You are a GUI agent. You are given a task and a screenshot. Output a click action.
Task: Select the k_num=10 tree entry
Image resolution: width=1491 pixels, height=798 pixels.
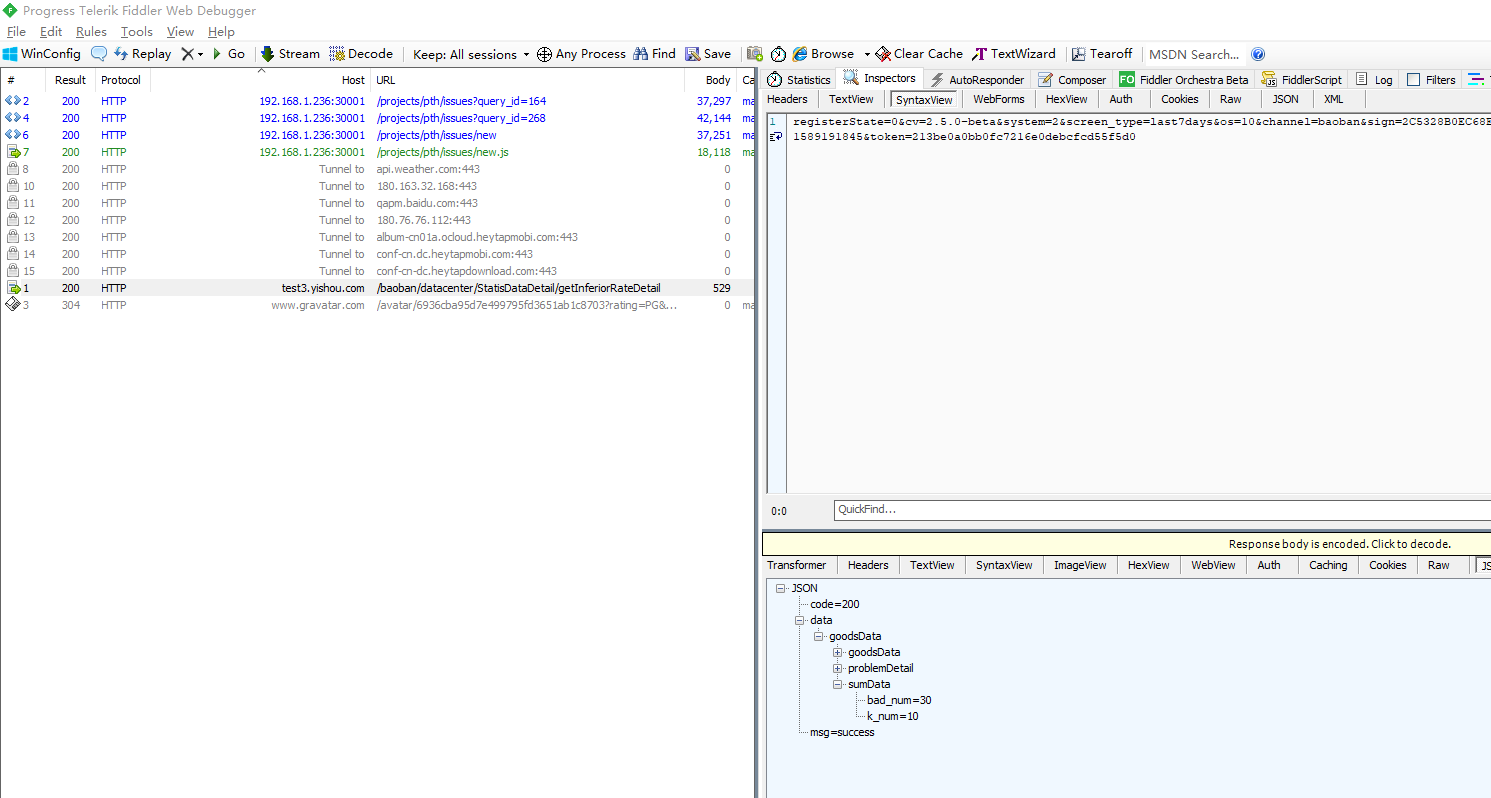(x=892, y=716)
